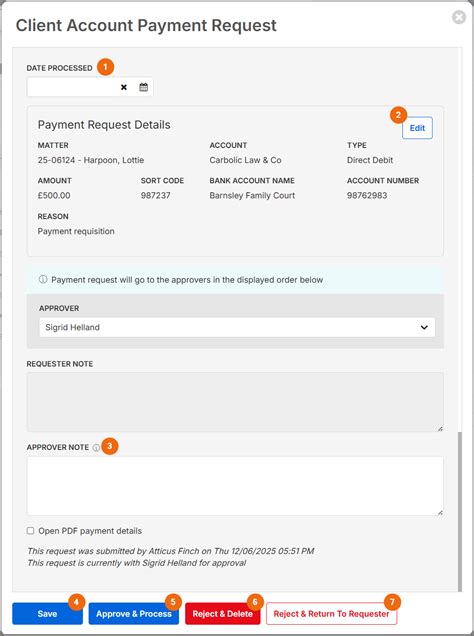Click the orange number 3 marker
The image size is (474, 636).
click(109, 446)
